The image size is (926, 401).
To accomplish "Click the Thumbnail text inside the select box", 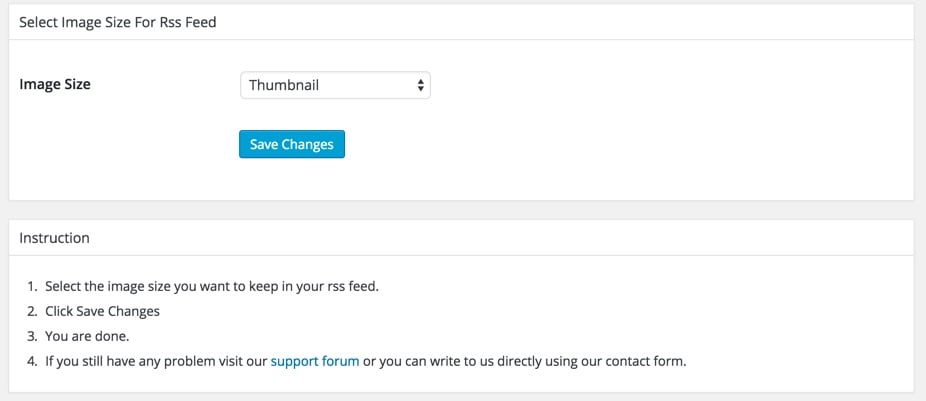I will point(284,85).
